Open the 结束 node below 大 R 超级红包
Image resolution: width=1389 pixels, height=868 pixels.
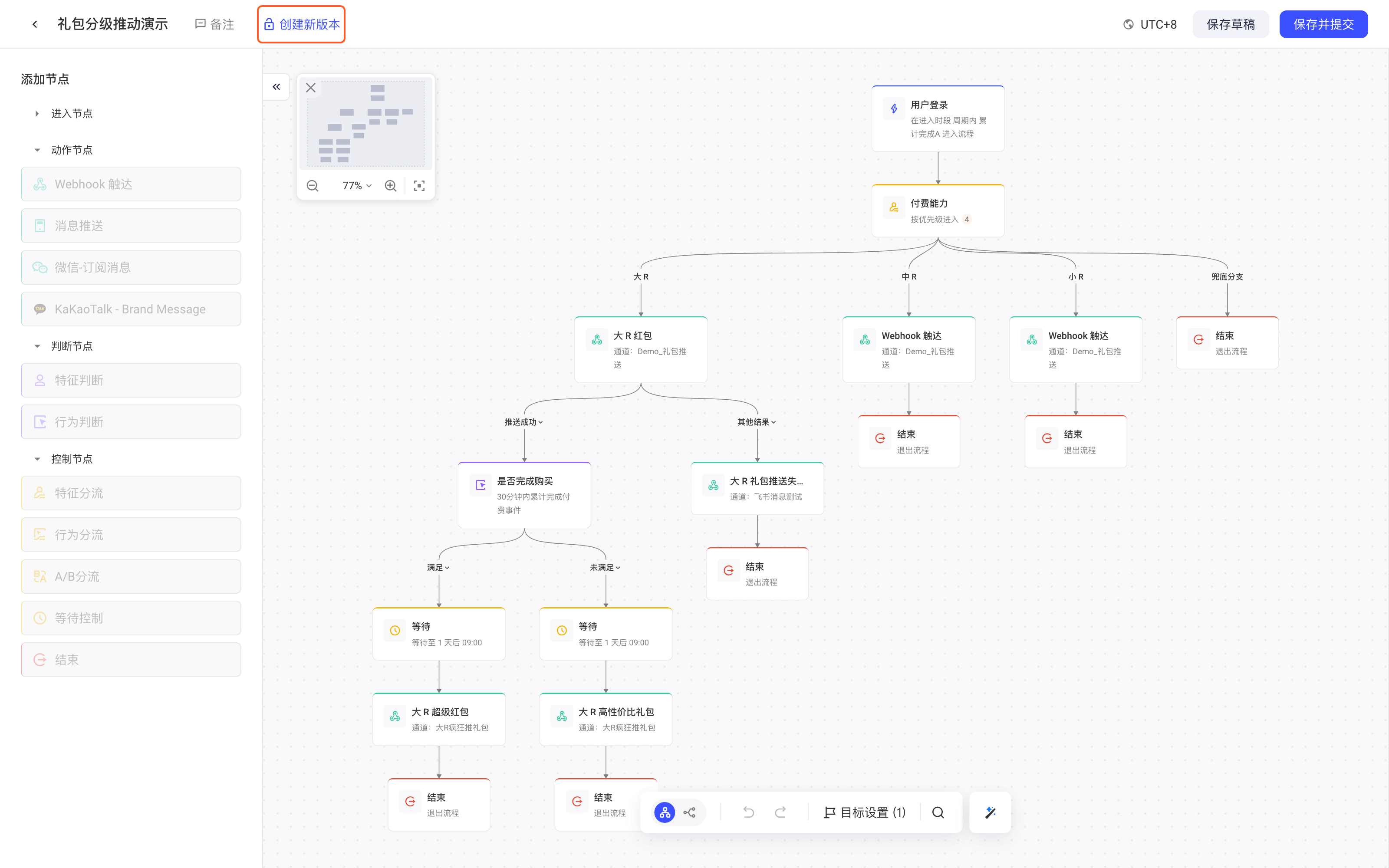tap(438, 805)
